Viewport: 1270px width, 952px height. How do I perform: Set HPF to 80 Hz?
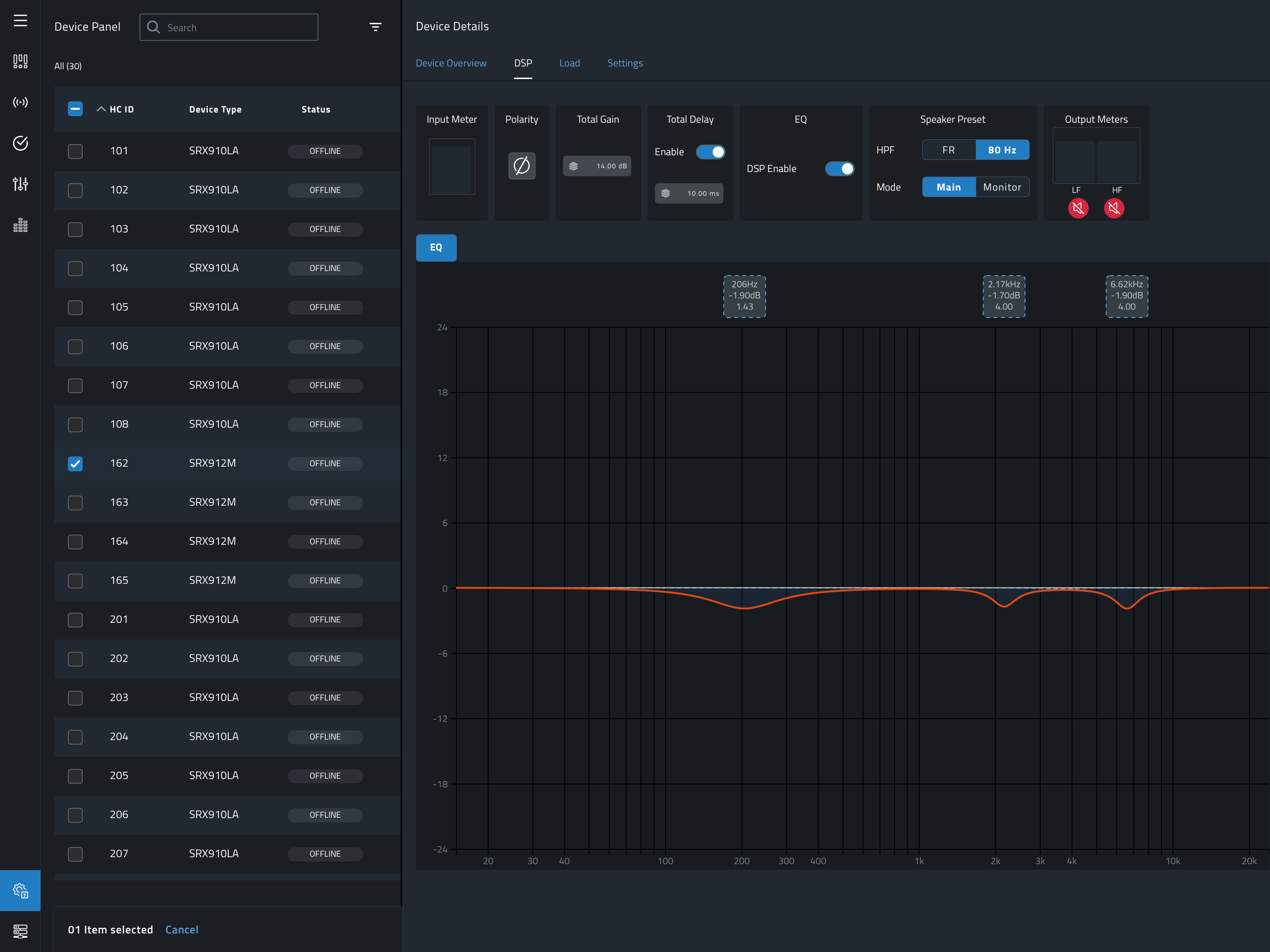click(x=1002, y=150)
